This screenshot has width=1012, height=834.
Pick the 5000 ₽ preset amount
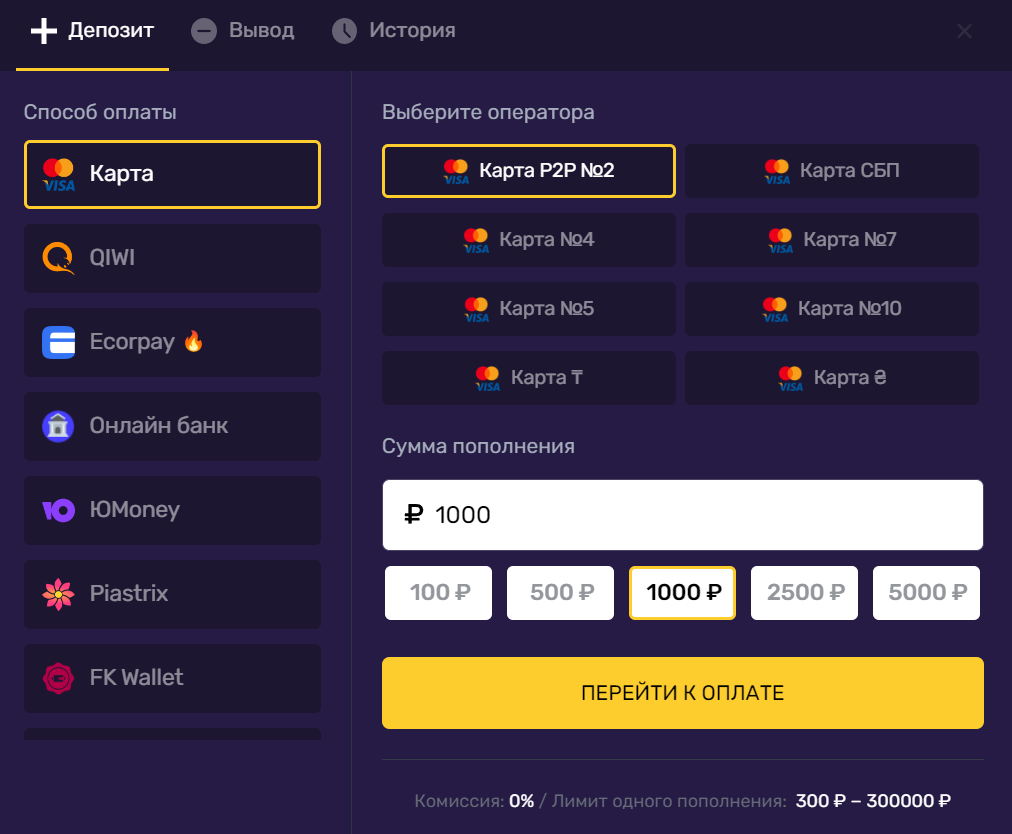click(926, 593)
